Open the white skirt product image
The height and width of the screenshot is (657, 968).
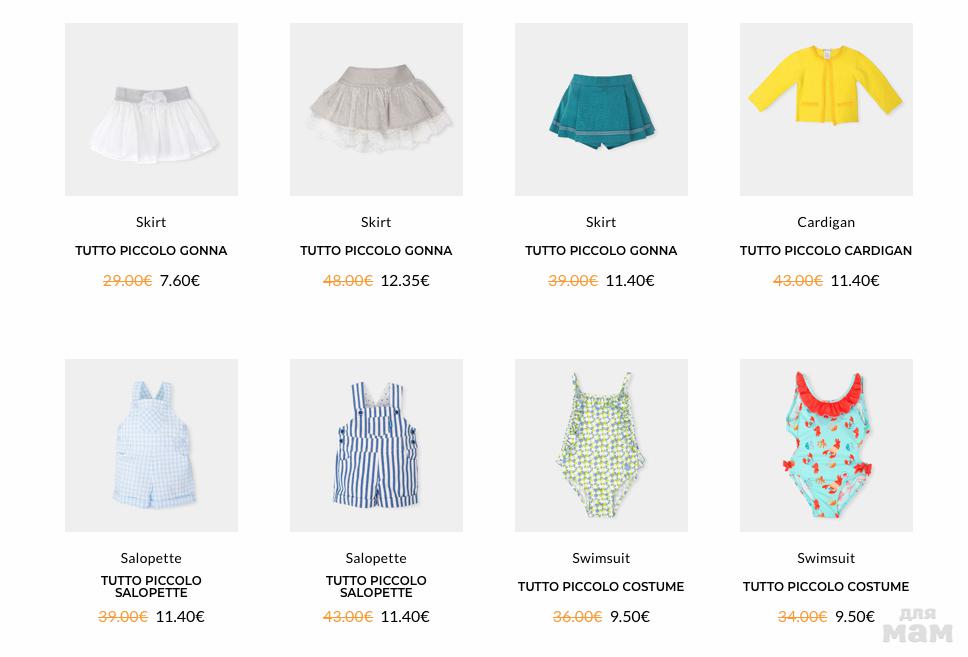click(x=151, y=109)
